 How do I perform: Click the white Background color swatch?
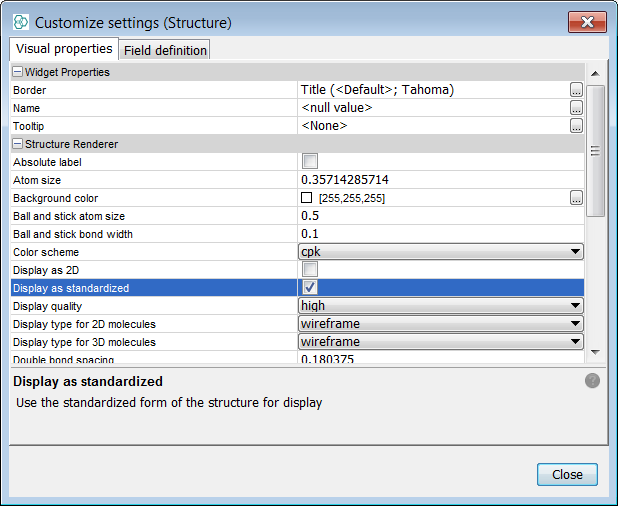(x=307, y=198)
